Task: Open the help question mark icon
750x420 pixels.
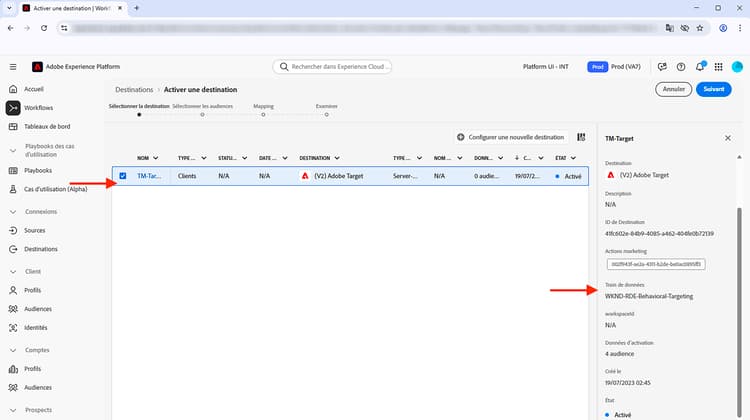Action: pyautogui.click(x=681, y=67)
